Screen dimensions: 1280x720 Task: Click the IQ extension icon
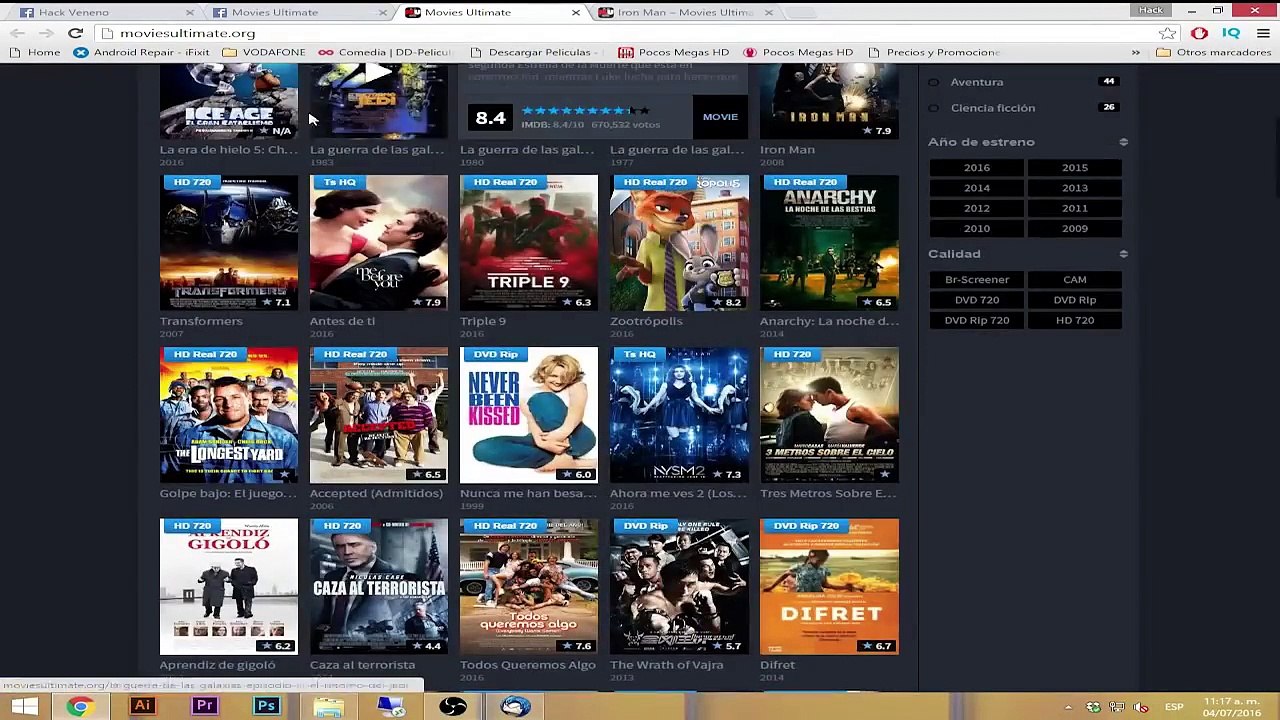[1231, 33]
